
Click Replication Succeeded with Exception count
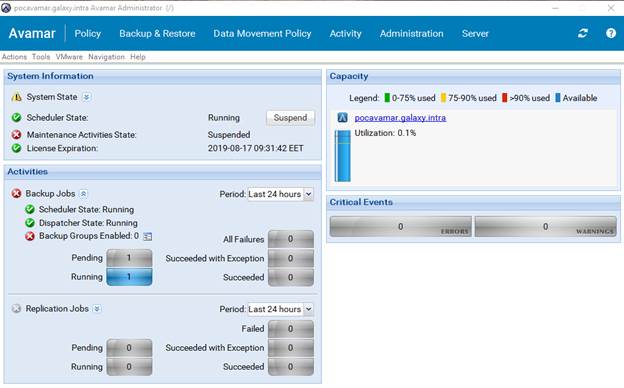point(291,348)
